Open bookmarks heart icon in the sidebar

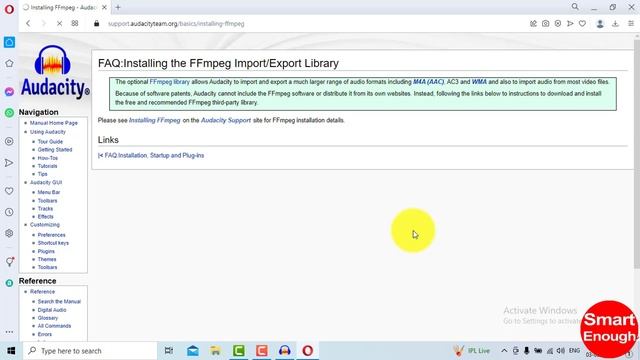click(9, 191)
